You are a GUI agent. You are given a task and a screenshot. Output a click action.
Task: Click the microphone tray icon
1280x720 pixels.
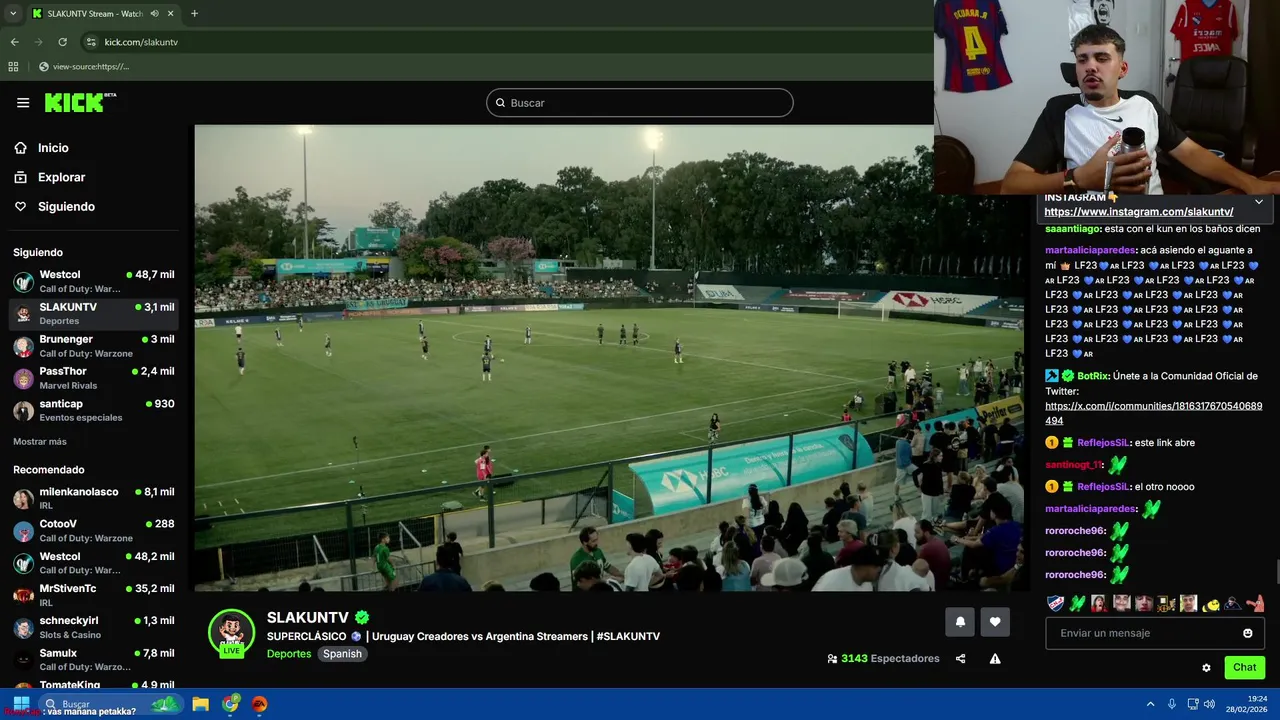pos(1172,704)
